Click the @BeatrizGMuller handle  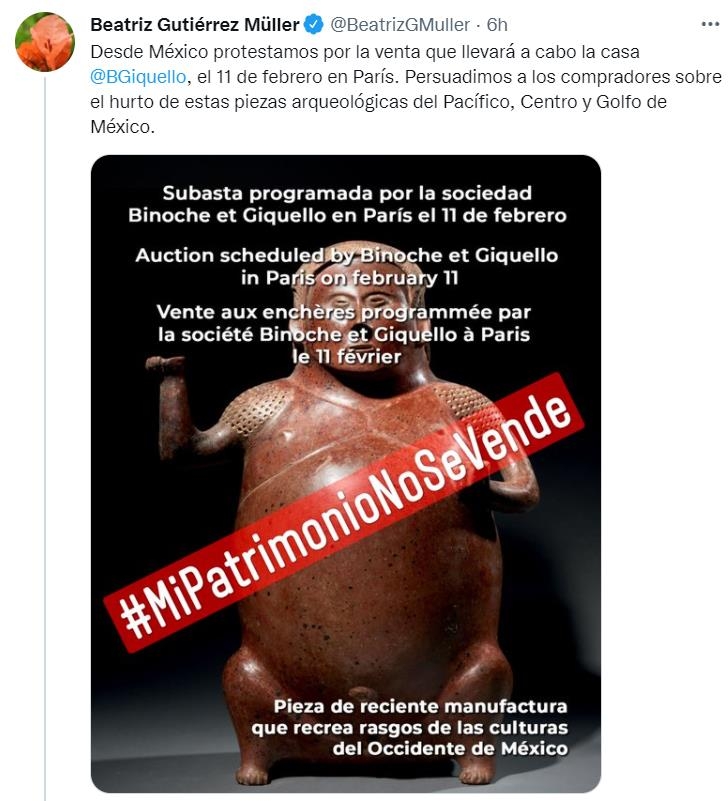(x=400, y=25)
